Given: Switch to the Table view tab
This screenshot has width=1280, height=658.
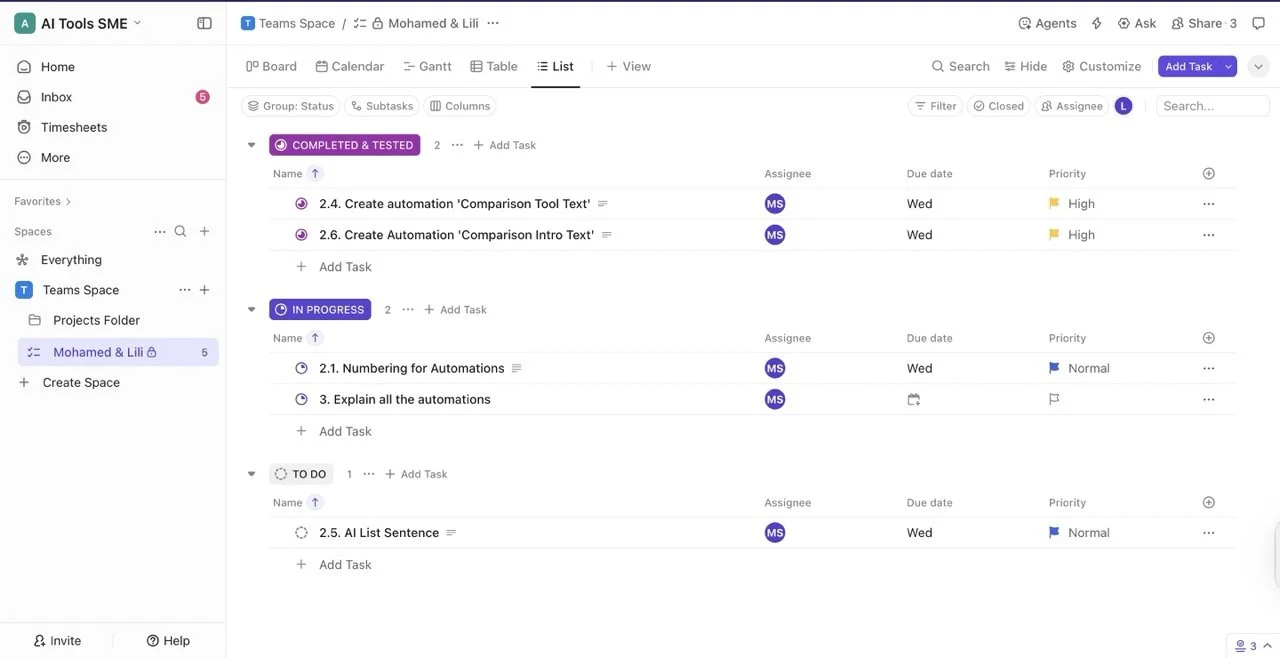Looking at the screenshot, I should pyautogui.click(x=494, y=66).
